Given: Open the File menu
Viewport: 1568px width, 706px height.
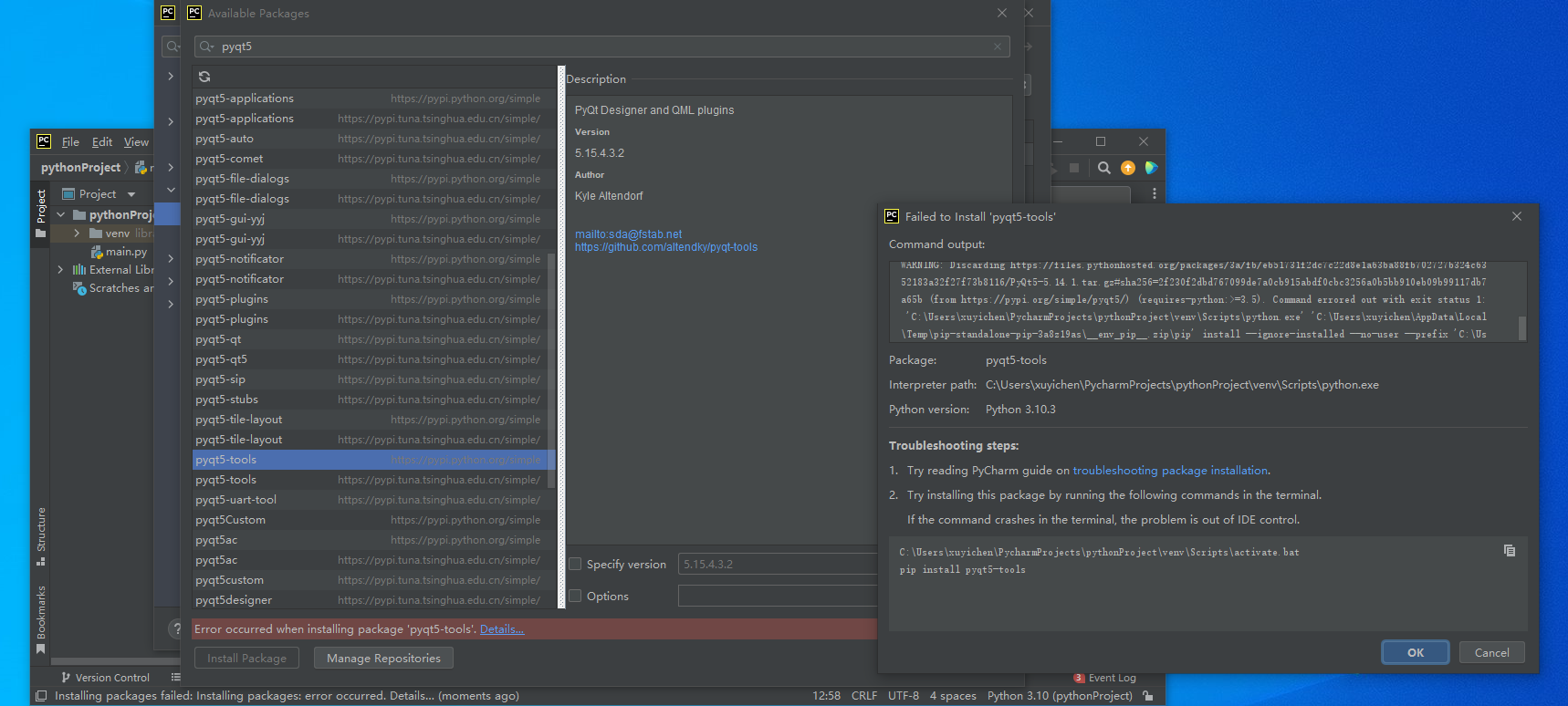Looking at the screenshot, I should [70, 142].
